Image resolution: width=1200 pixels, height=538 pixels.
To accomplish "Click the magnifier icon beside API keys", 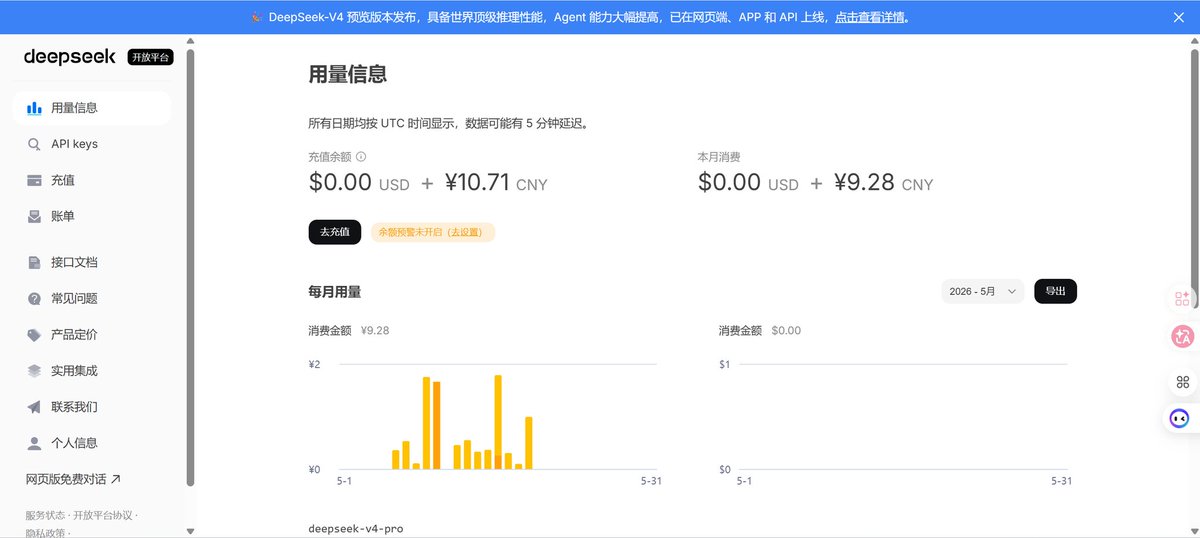I will (34, 144).
